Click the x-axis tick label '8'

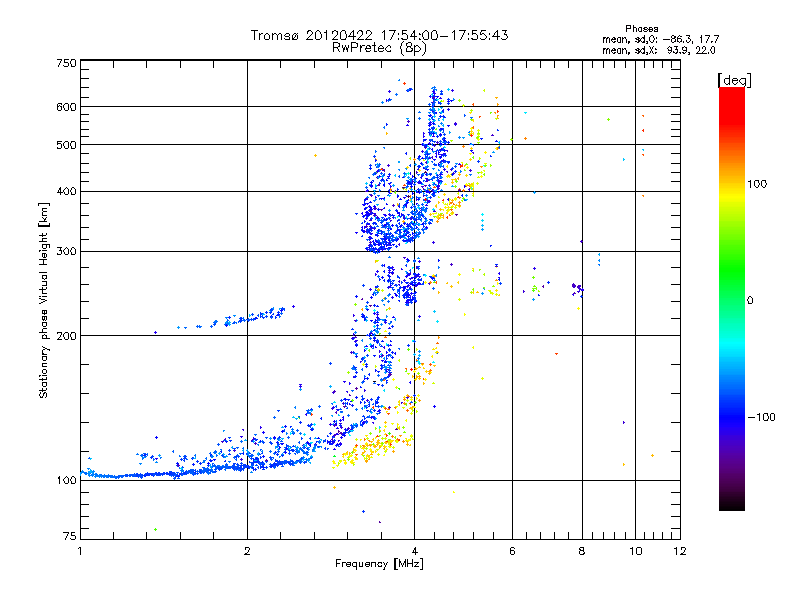click(x=582, y=551)
